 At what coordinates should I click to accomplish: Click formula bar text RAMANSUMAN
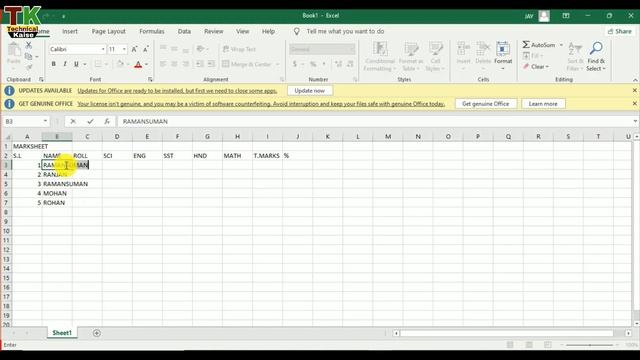coord(145,121)
